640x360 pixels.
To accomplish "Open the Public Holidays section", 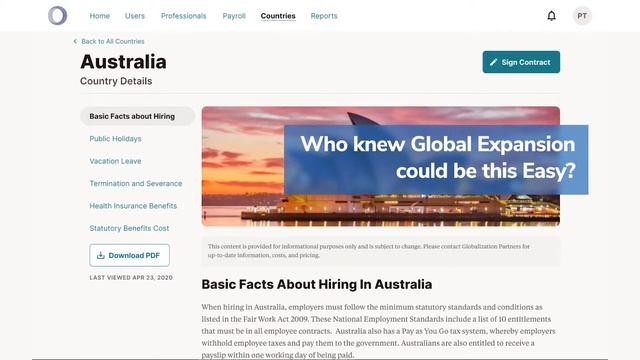I will tap(116, 139).
